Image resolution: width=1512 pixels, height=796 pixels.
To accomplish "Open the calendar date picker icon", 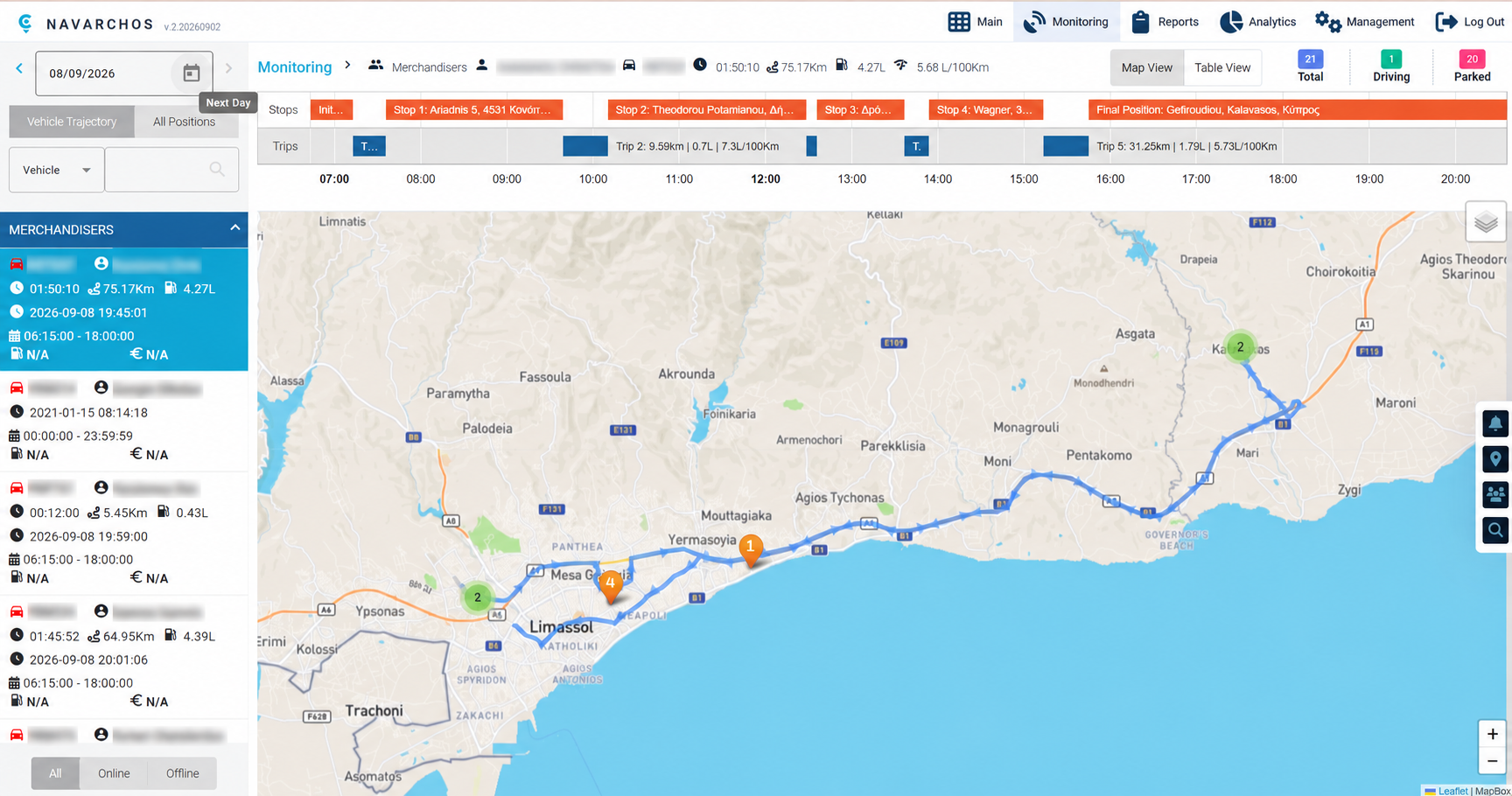I will pyautogui.click(x=191, y=73).
